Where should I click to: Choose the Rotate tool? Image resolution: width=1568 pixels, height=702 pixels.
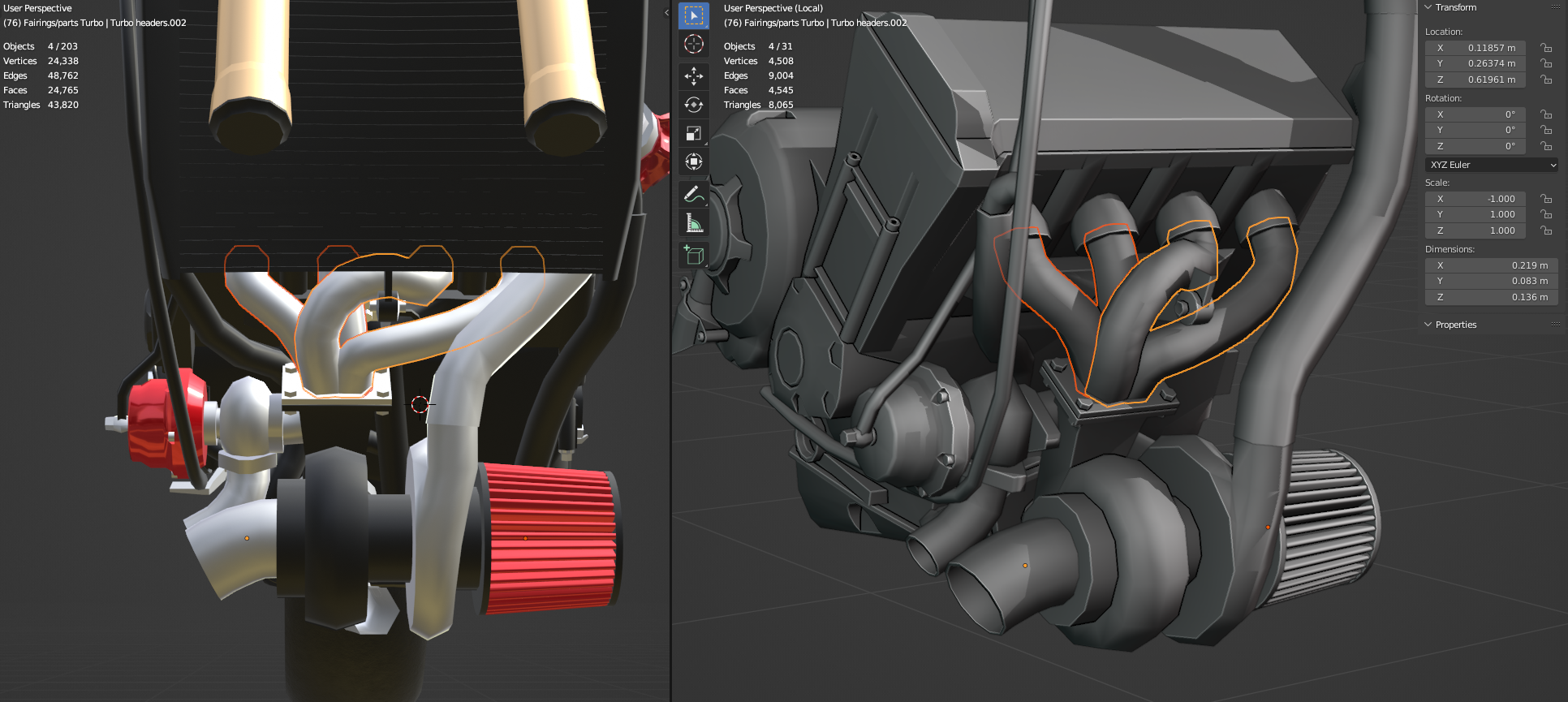tap(693, 105)
